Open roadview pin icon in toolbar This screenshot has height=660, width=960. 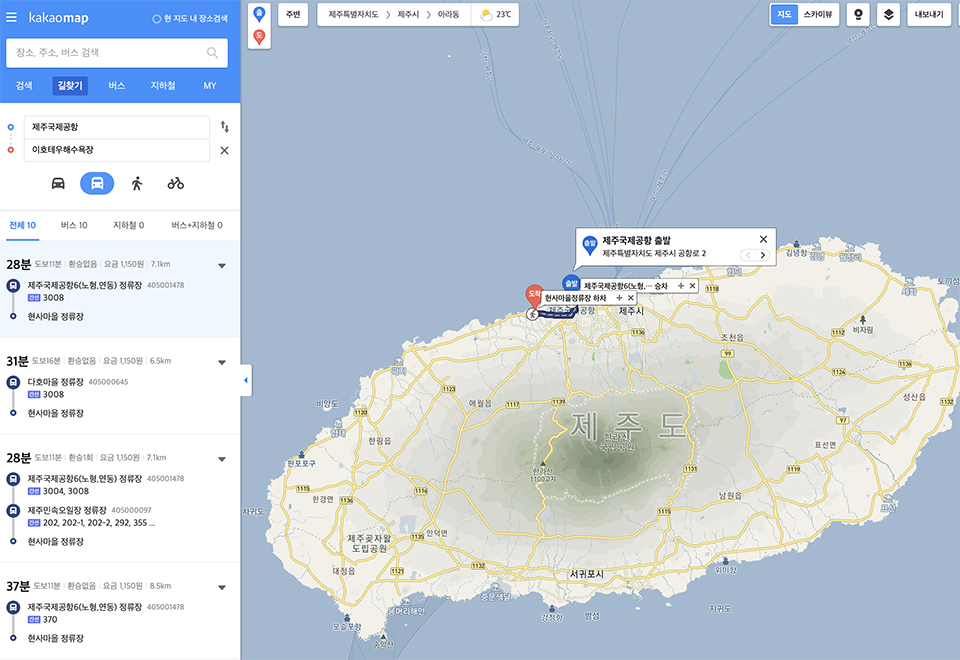pos(858,15)
